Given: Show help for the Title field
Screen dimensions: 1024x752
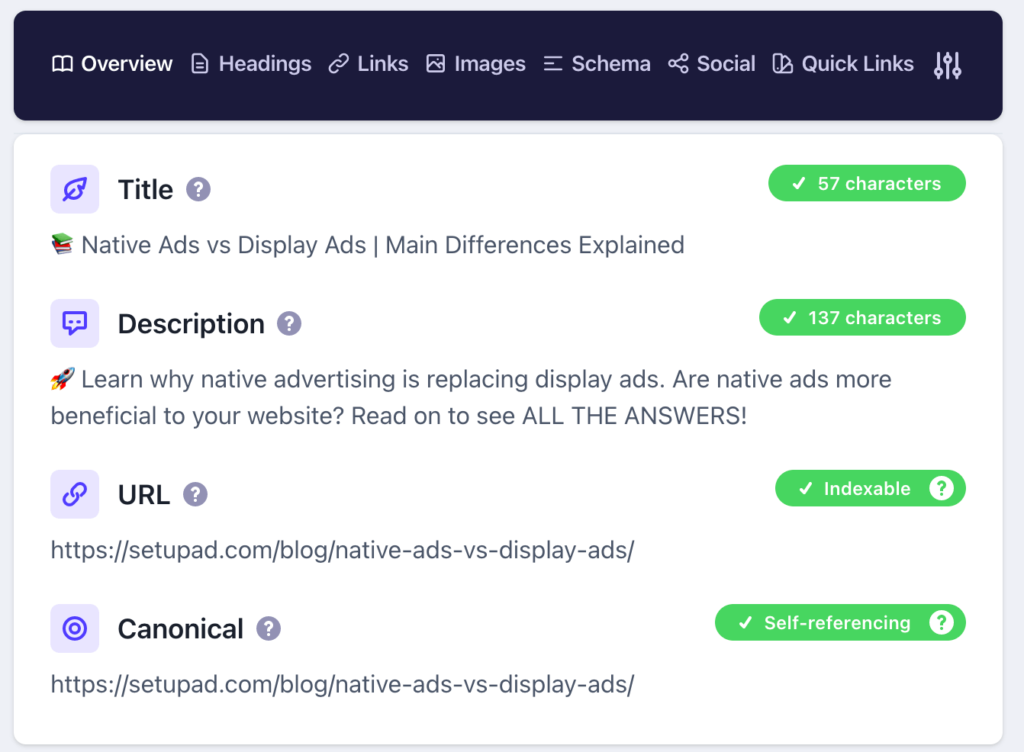Looking at the screenshot, I should pyautogui.click(x=198, y=189).
